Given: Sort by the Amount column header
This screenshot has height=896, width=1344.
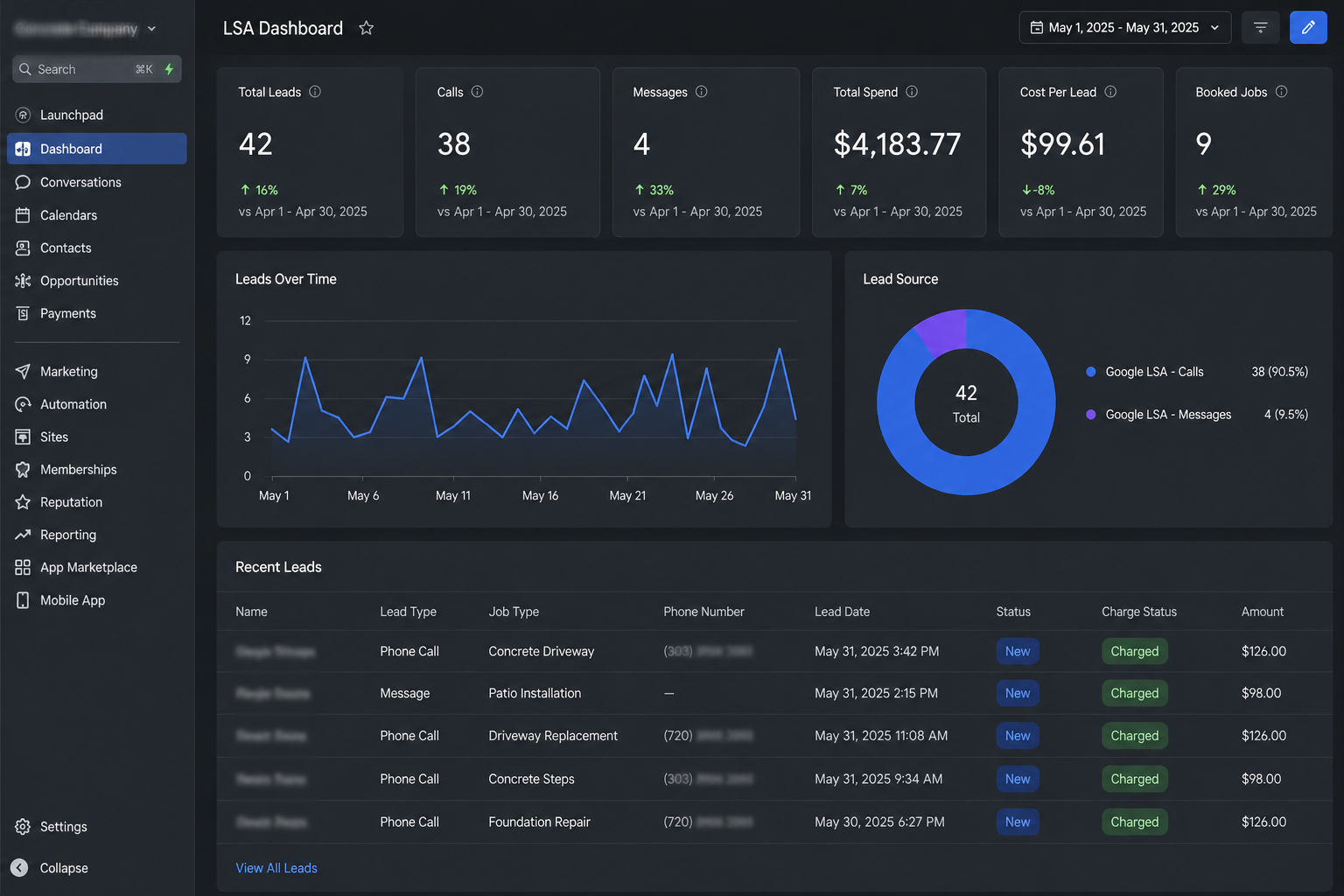Looking at the screenshot, I should click(1263, 612).
